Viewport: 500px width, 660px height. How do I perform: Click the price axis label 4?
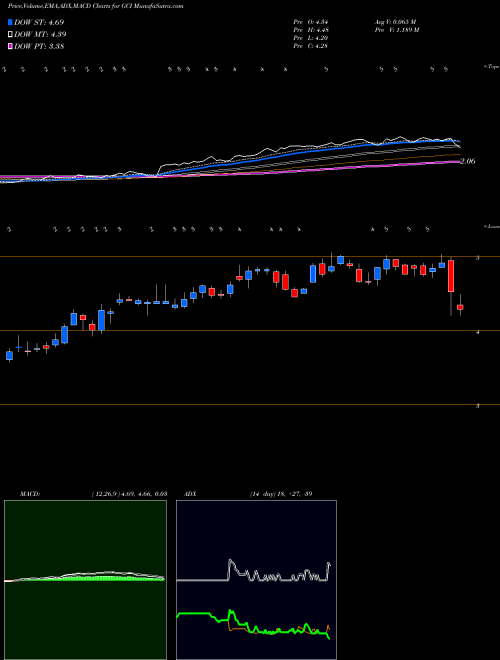click(477, 332)
